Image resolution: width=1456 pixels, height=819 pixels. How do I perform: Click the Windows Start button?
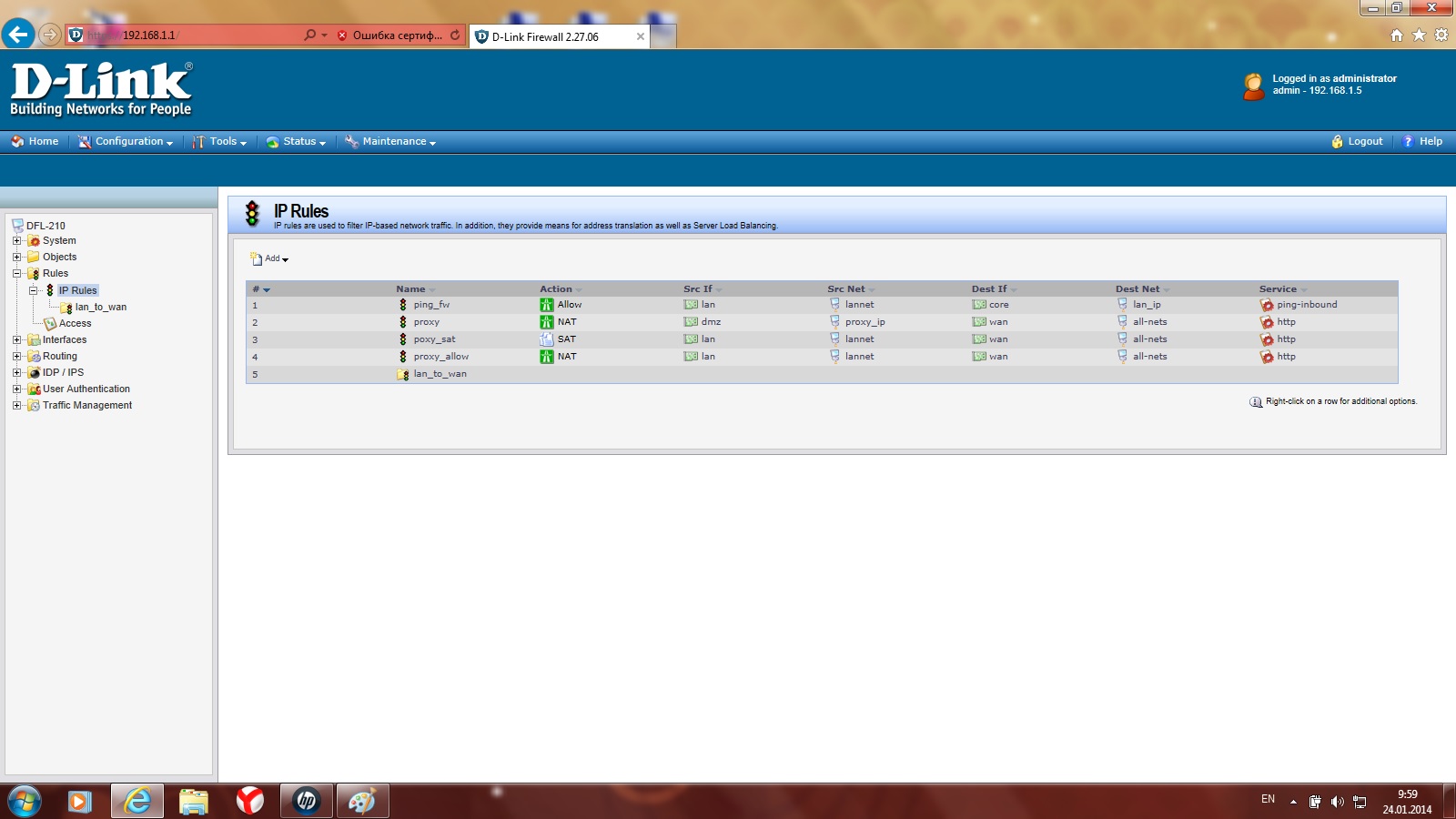tap(25, 801)
